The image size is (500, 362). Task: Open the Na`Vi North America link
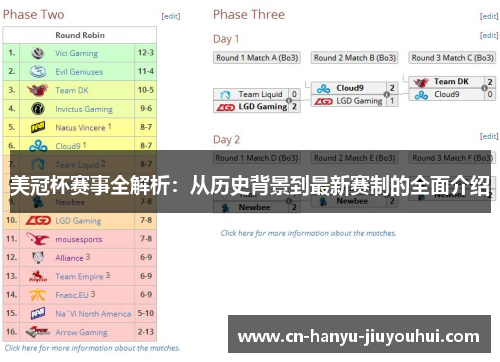click(x=93, y=314)
